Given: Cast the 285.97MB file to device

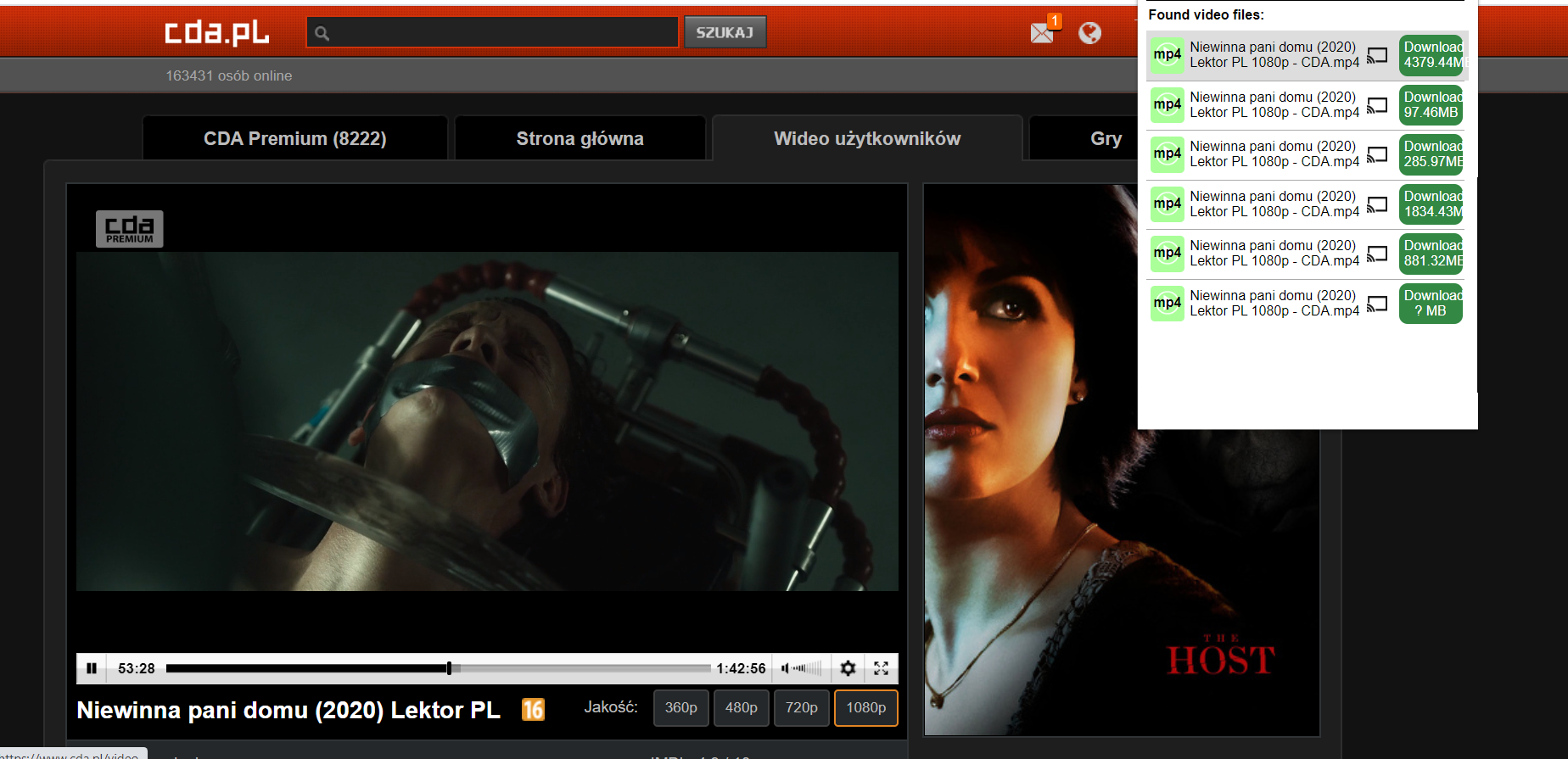Looking at the screenshot, I should [x=1377, y=154].
